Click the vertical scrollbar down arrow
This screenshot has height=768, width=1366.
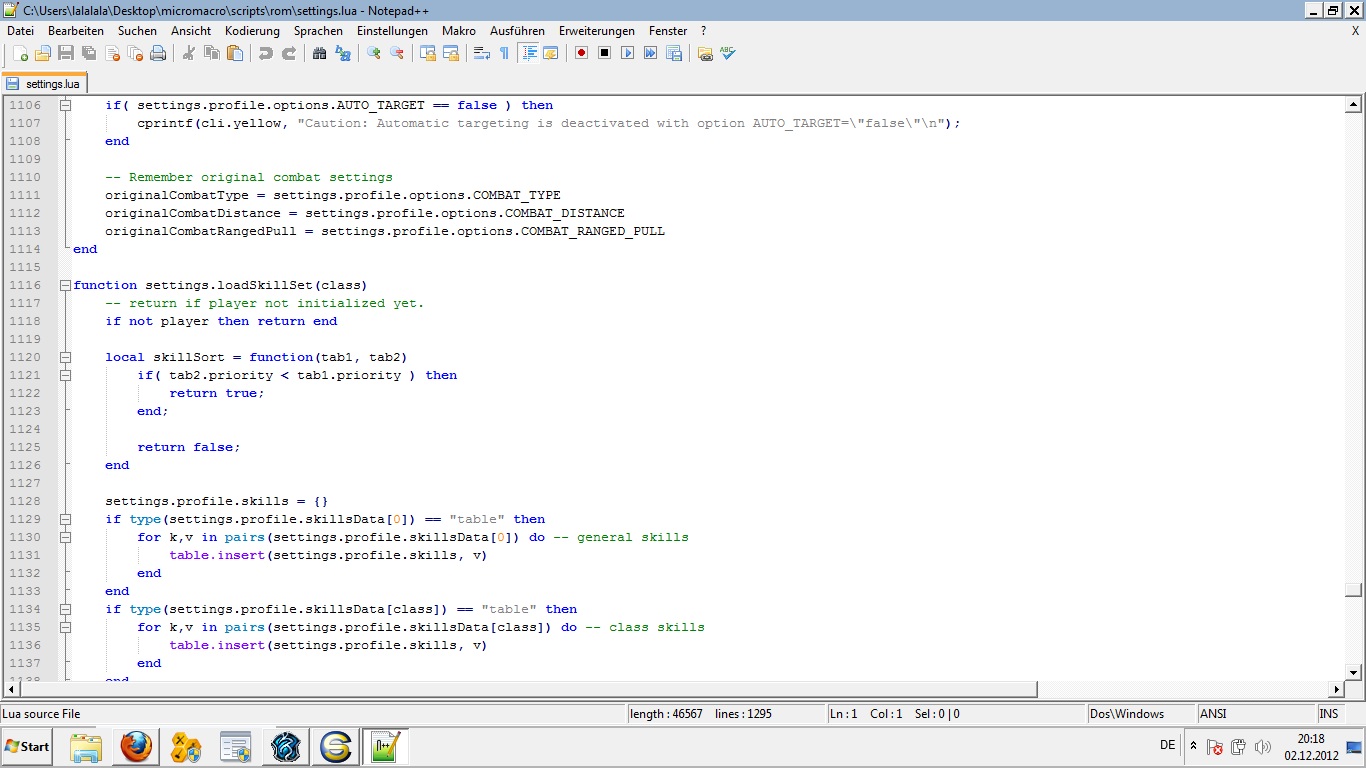1353,673
